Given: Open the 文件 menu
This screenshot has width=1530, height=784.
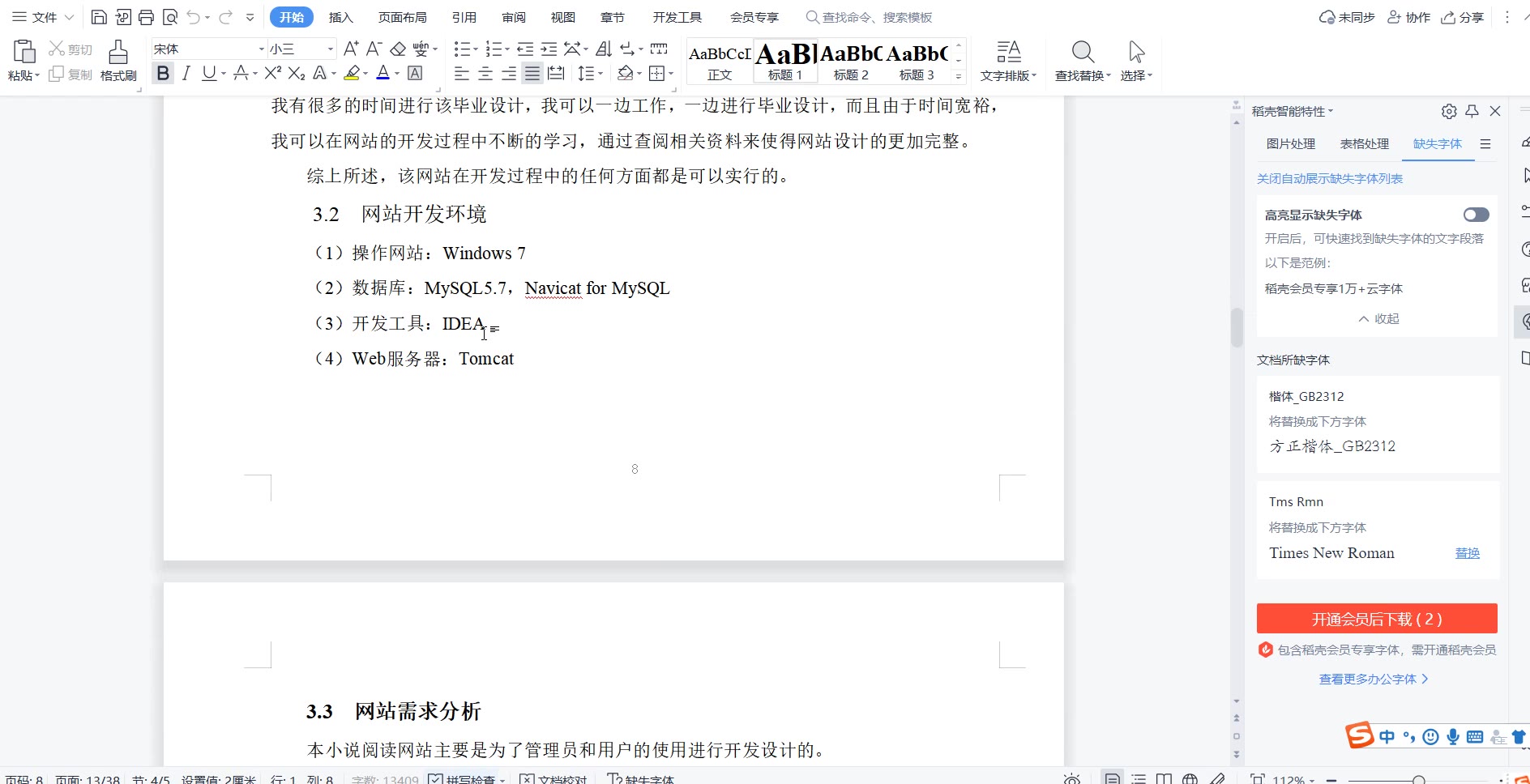Looking at the screenshot, I should point(44,17).
